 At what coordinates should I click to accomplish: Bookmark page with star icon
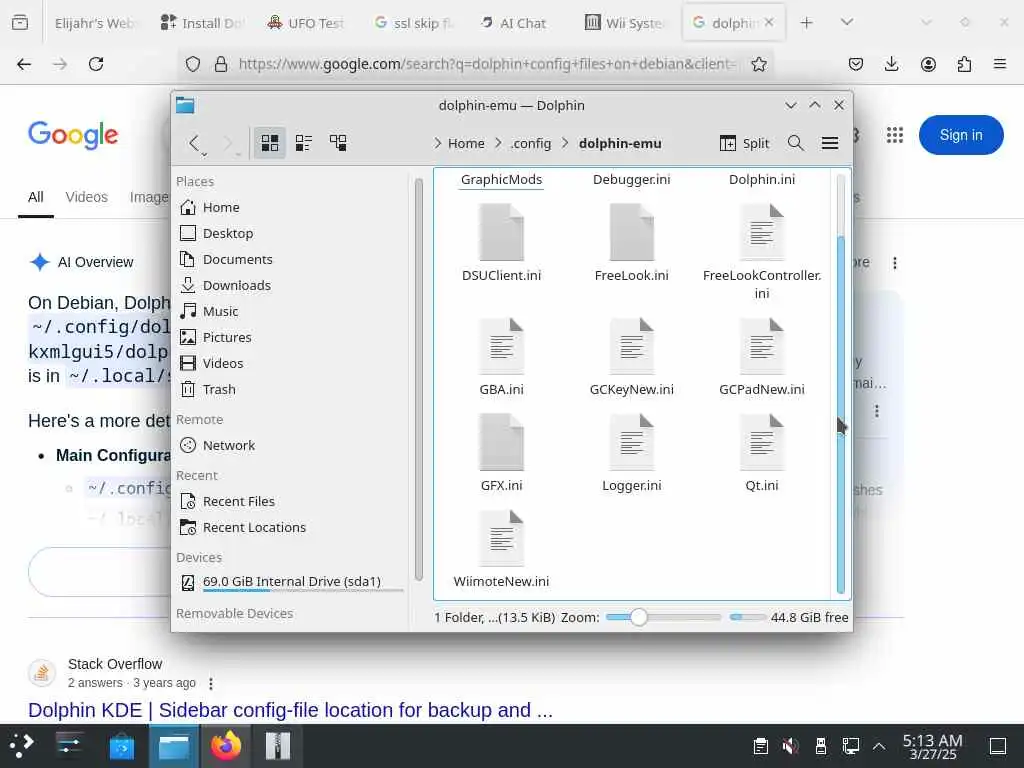coord(758,64)
